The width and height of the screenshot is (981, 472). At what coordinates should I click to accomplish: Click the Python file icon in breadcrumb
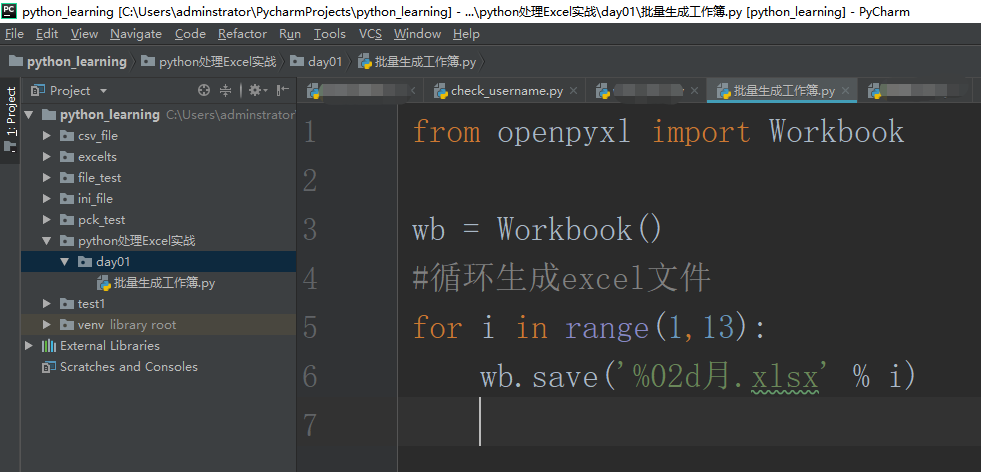(x=365, y=61)
